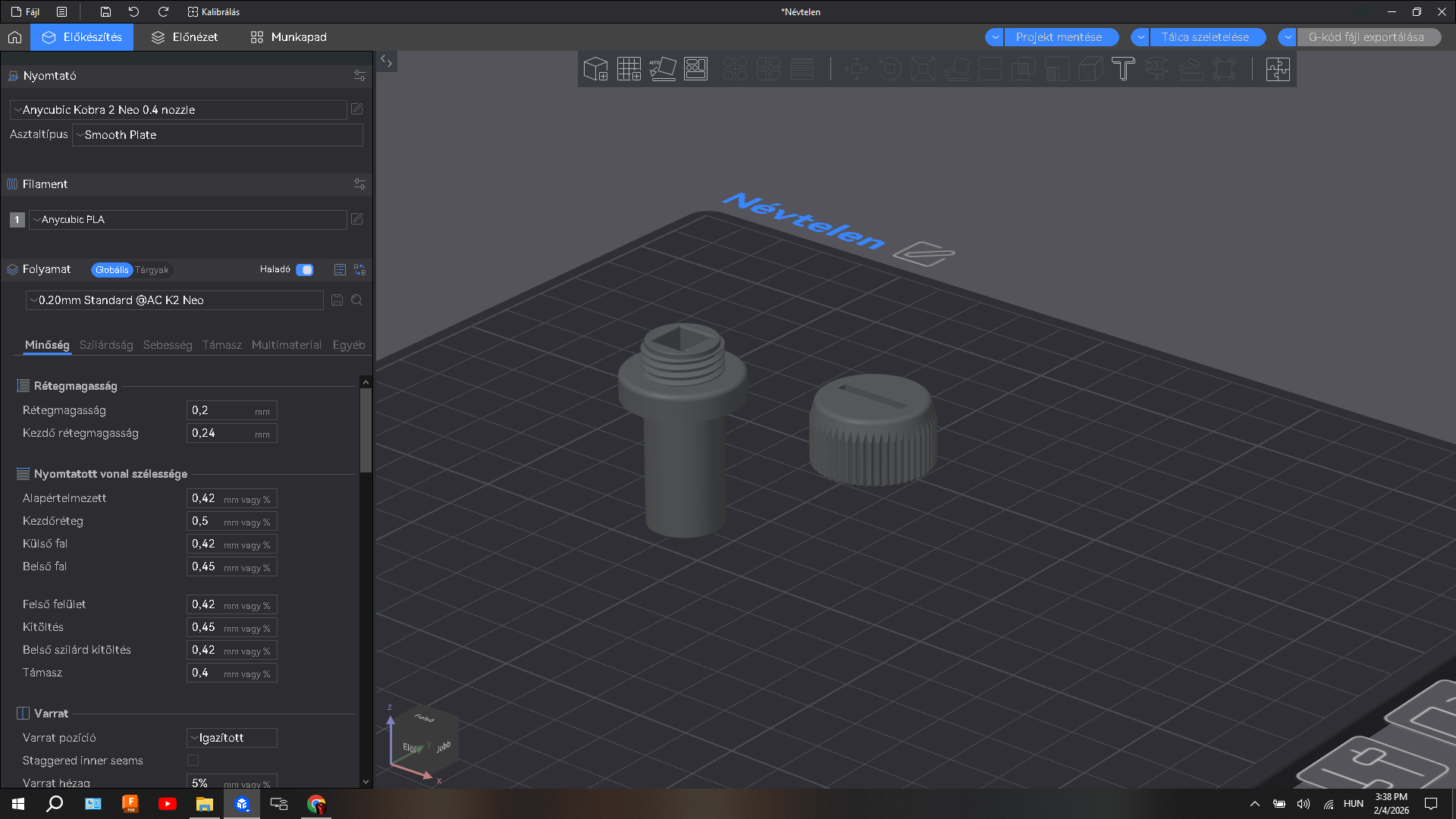The width and height of the screenshot is (1456, 819).
Task: Expand the Projekt mentése dropdown arrow
Action: click(x=995, y=37)
